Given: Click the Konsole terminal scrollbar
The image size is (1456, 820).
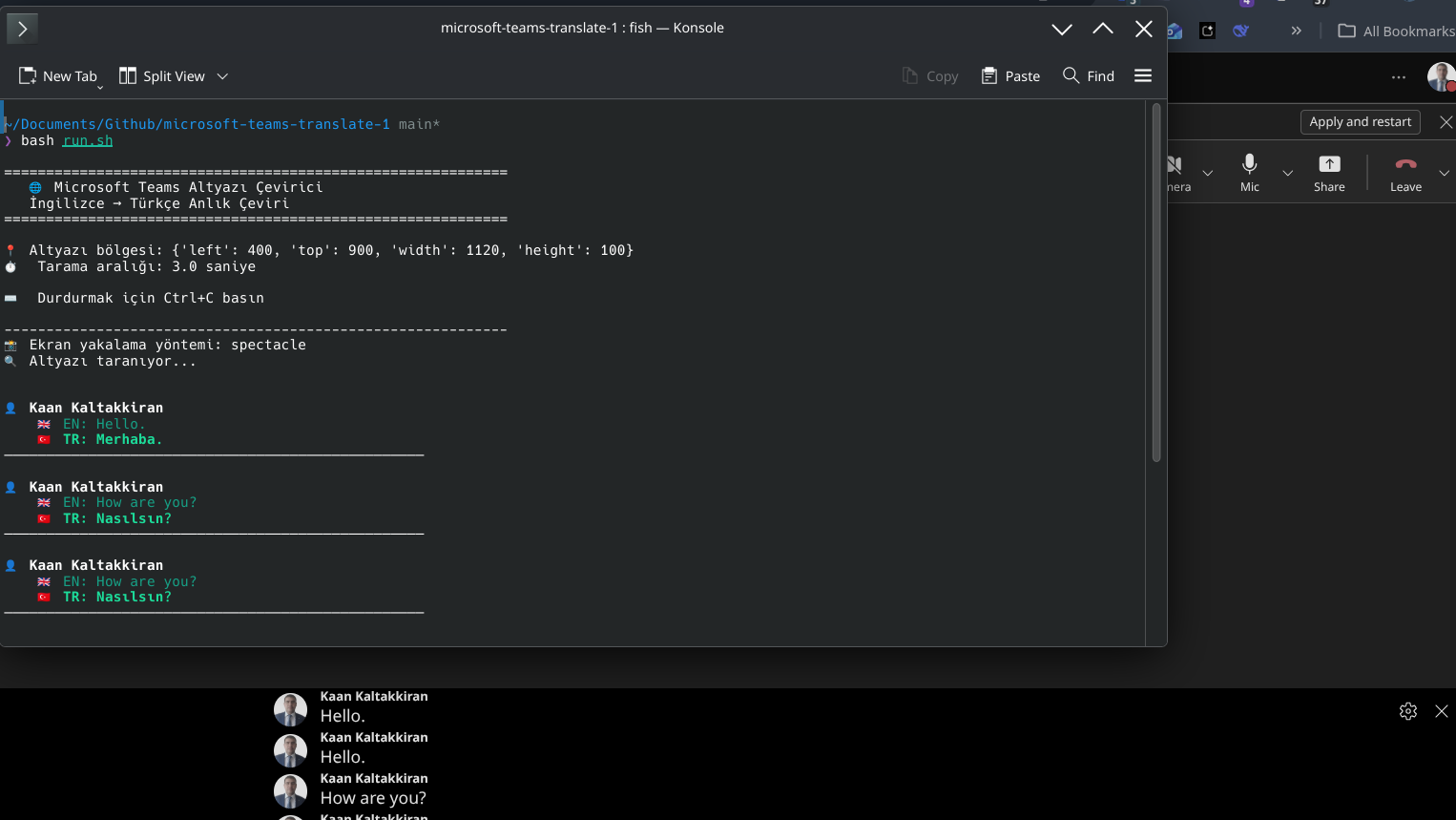Looking at the screenshot, I should coord(1156,283).
